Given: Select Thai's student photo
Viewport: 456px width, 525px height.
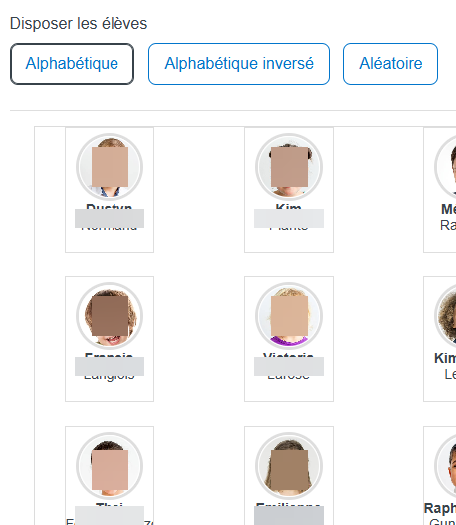Looking at the screenshot, I should tap(109, 466).
